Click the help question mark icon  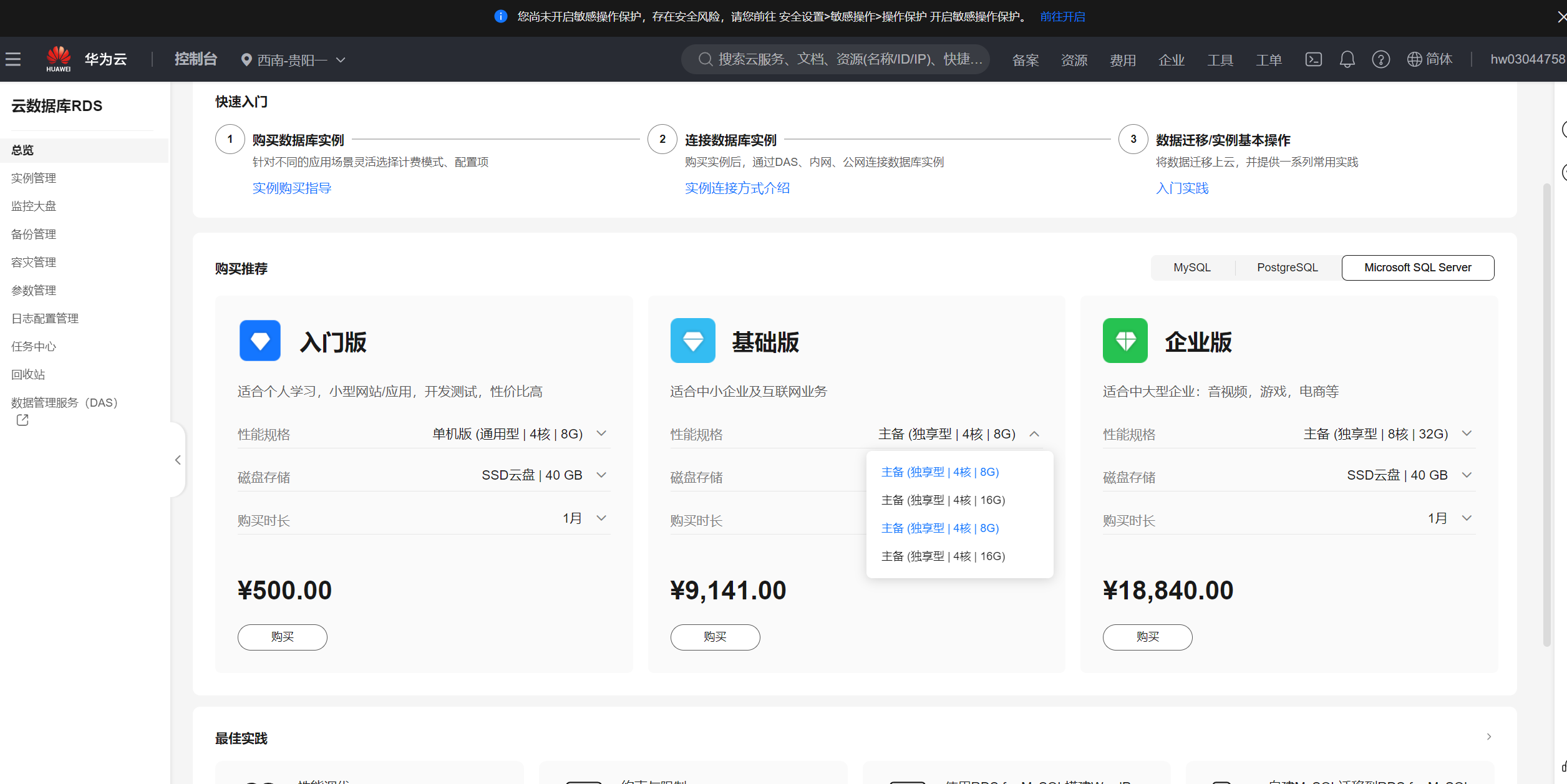click(x=1380, y=59)
